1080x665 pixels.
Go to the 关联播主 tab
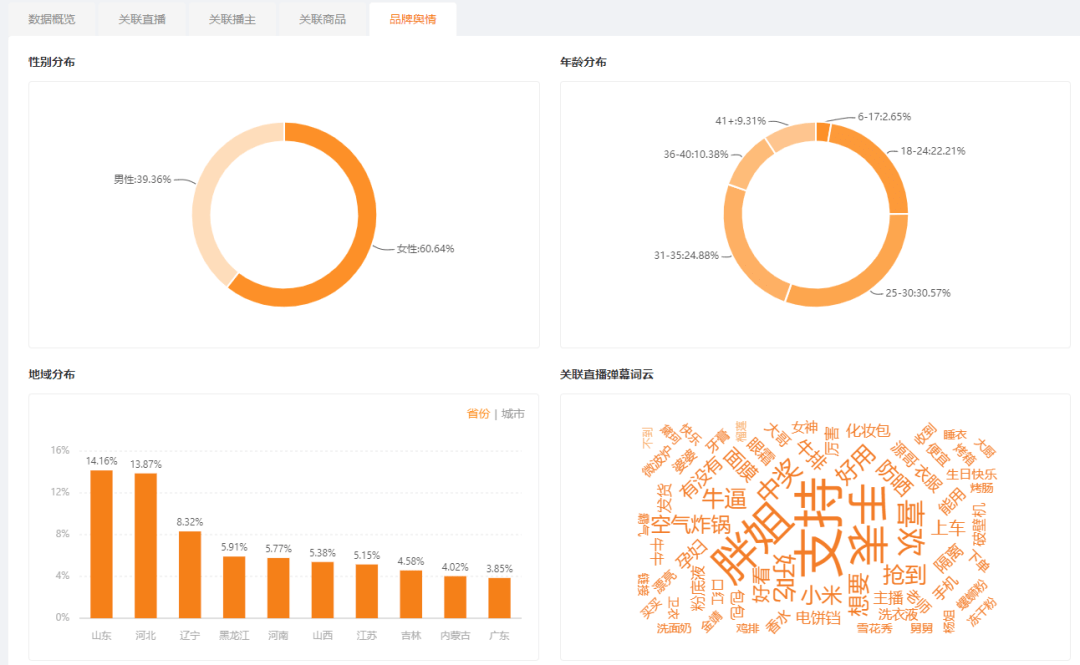coord(232,19)
